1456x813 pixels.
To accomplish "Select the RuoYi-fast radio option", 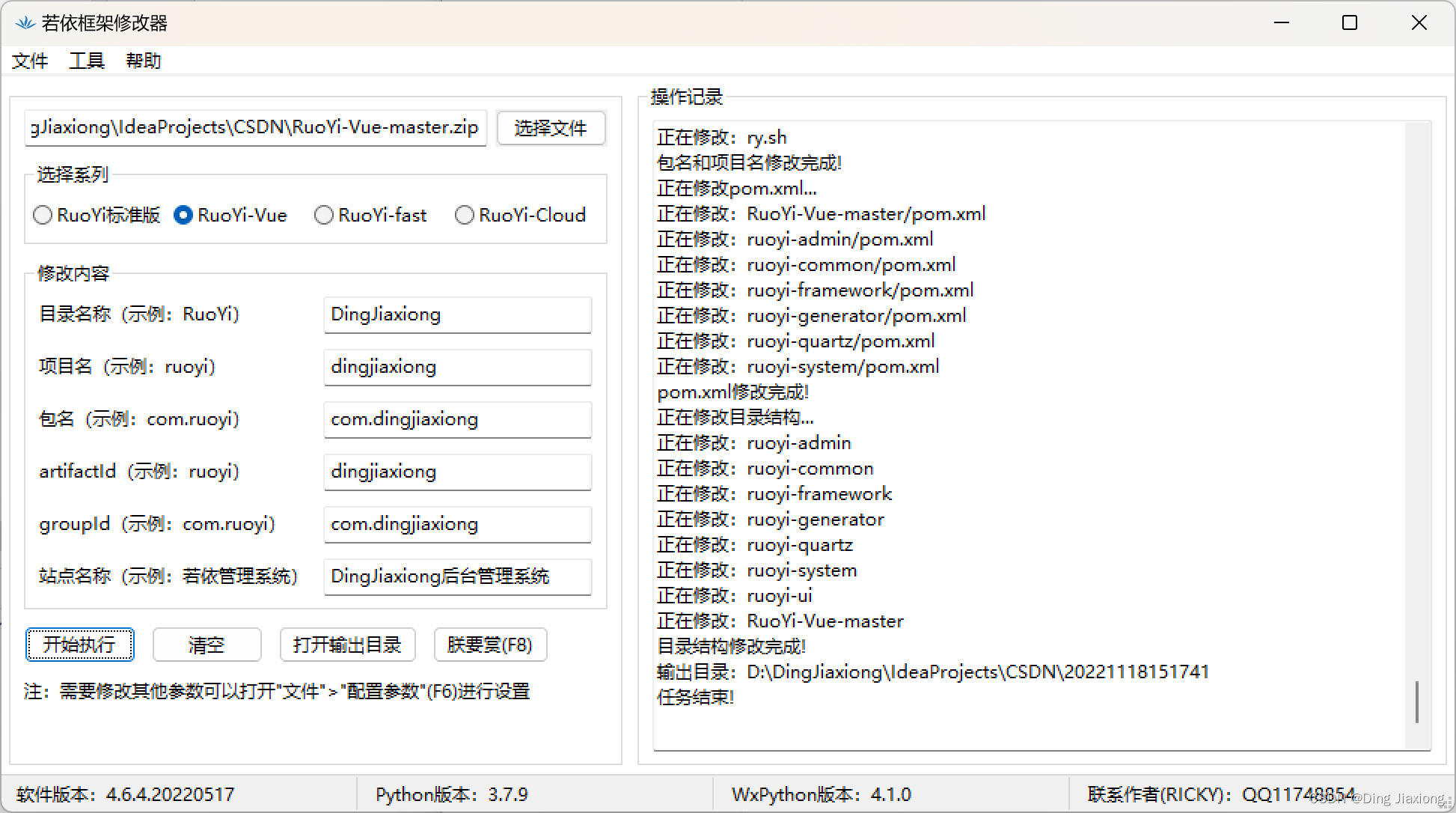I will pos(371,216).
